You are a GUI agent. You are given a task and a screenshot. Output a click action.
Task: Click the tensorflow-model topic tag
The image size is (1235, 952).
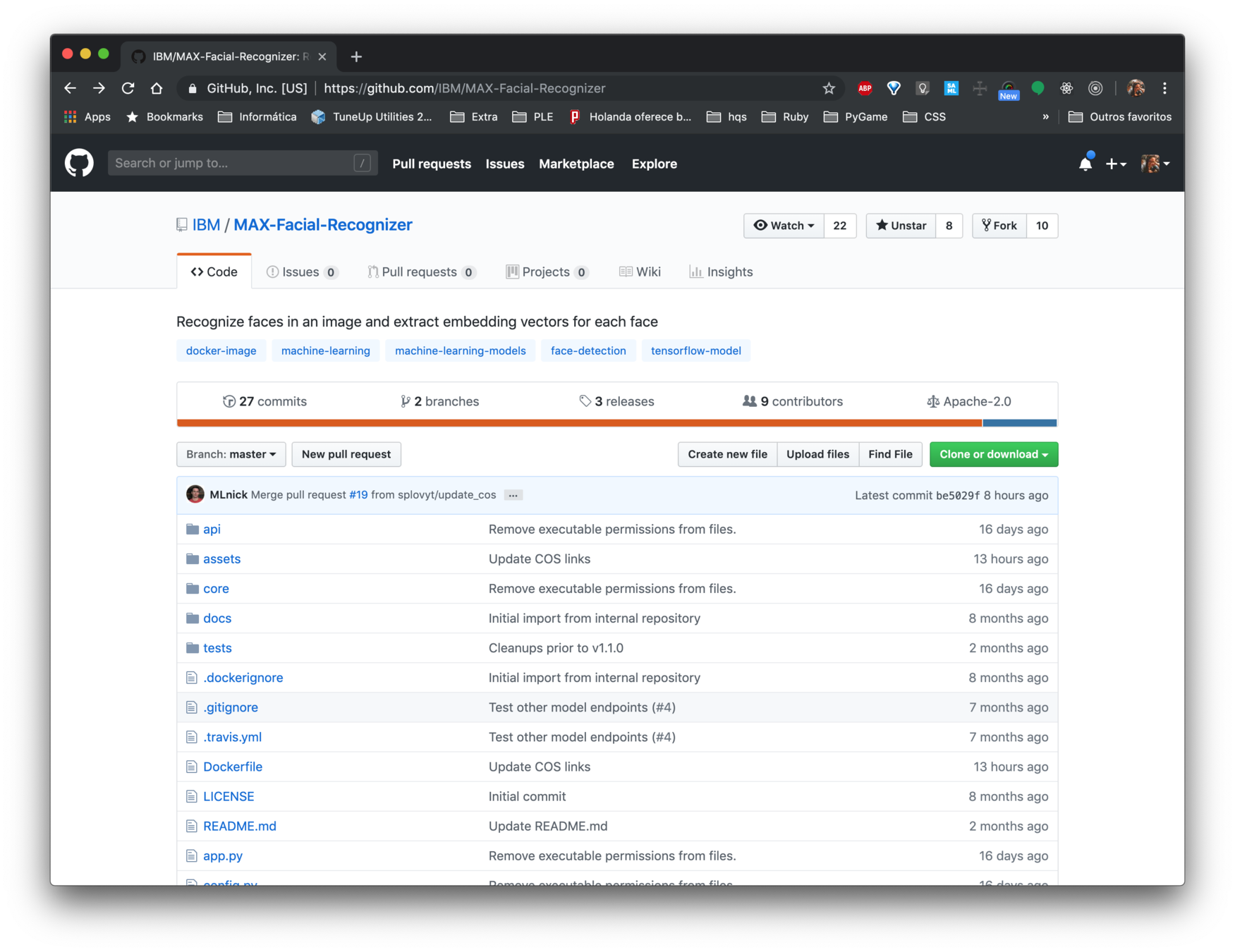[x=695, y=350]
